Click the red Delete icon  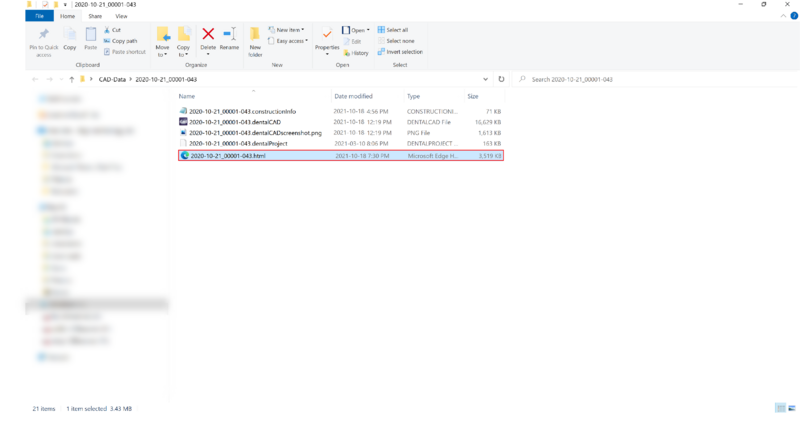click(x=208, y=34)
